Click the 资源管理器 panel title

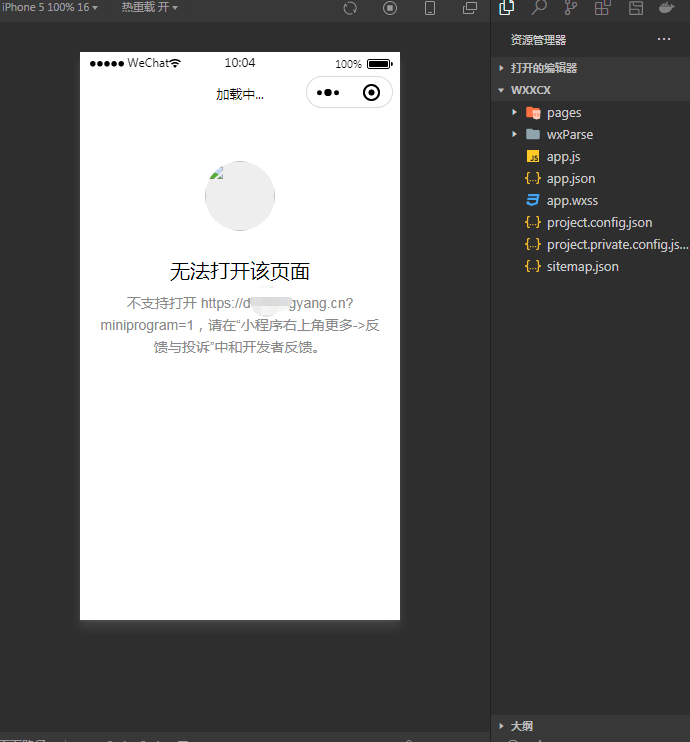538,40
